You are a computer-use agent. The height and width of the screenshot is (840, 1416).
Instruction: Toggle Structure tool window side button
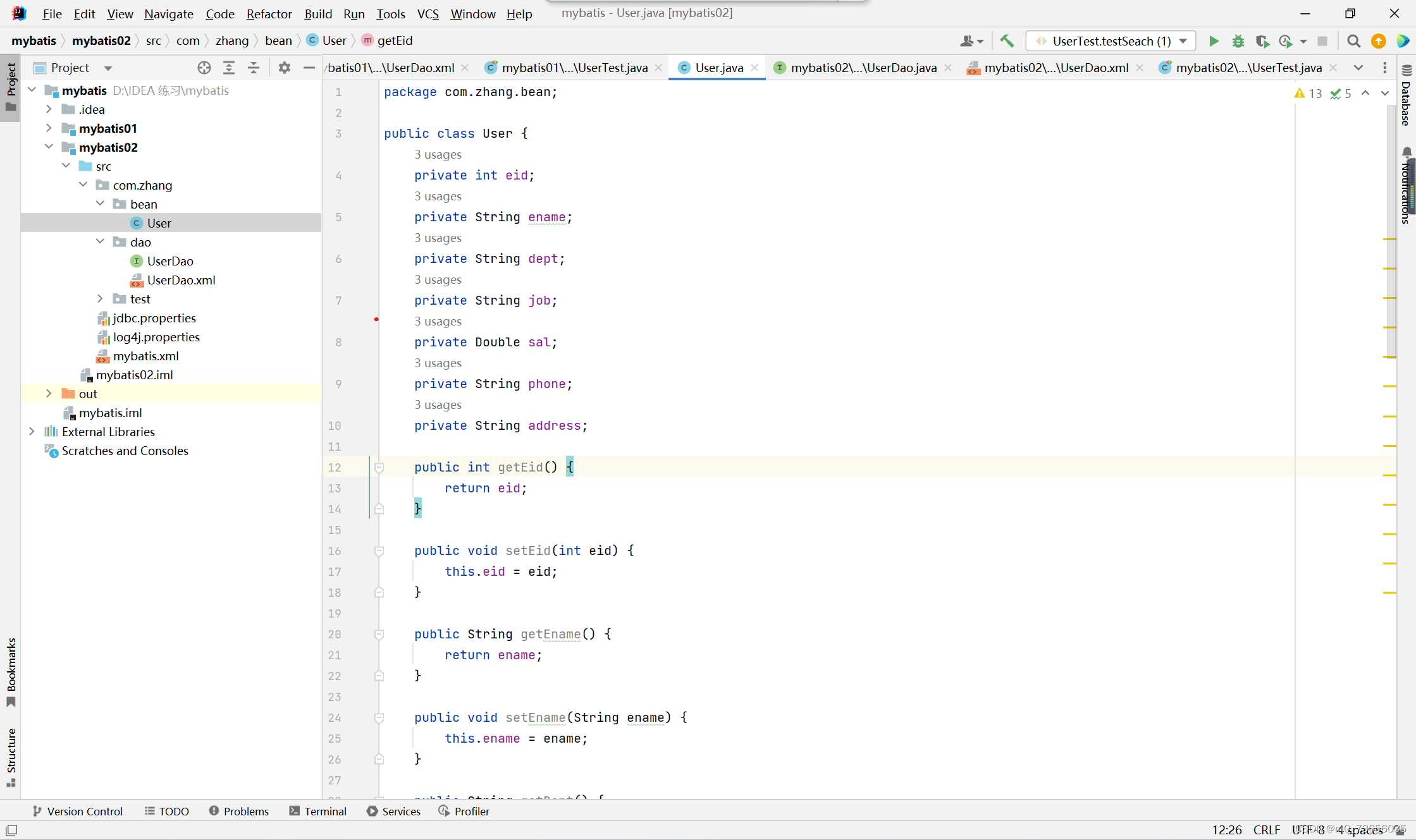pos(11,757)
